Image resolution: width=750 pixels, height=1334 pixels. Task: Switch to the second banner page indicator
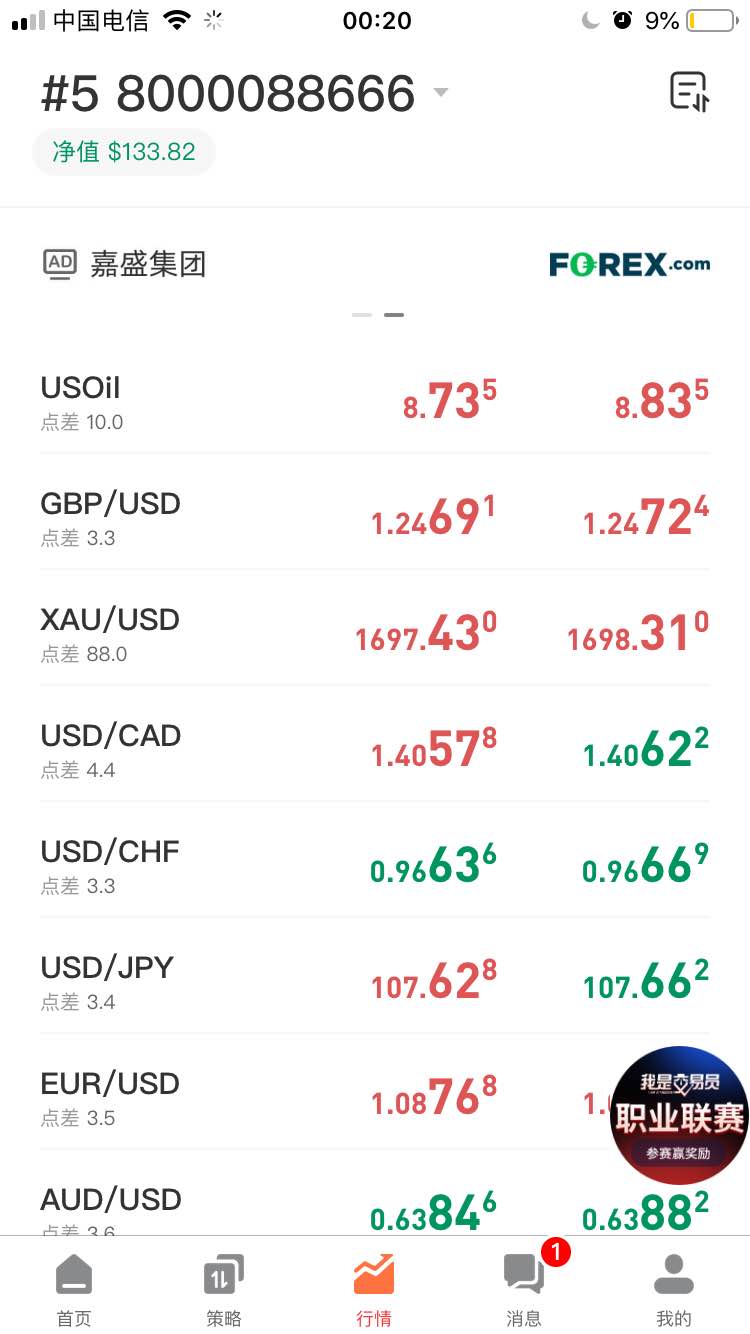(x=394, y=315)
